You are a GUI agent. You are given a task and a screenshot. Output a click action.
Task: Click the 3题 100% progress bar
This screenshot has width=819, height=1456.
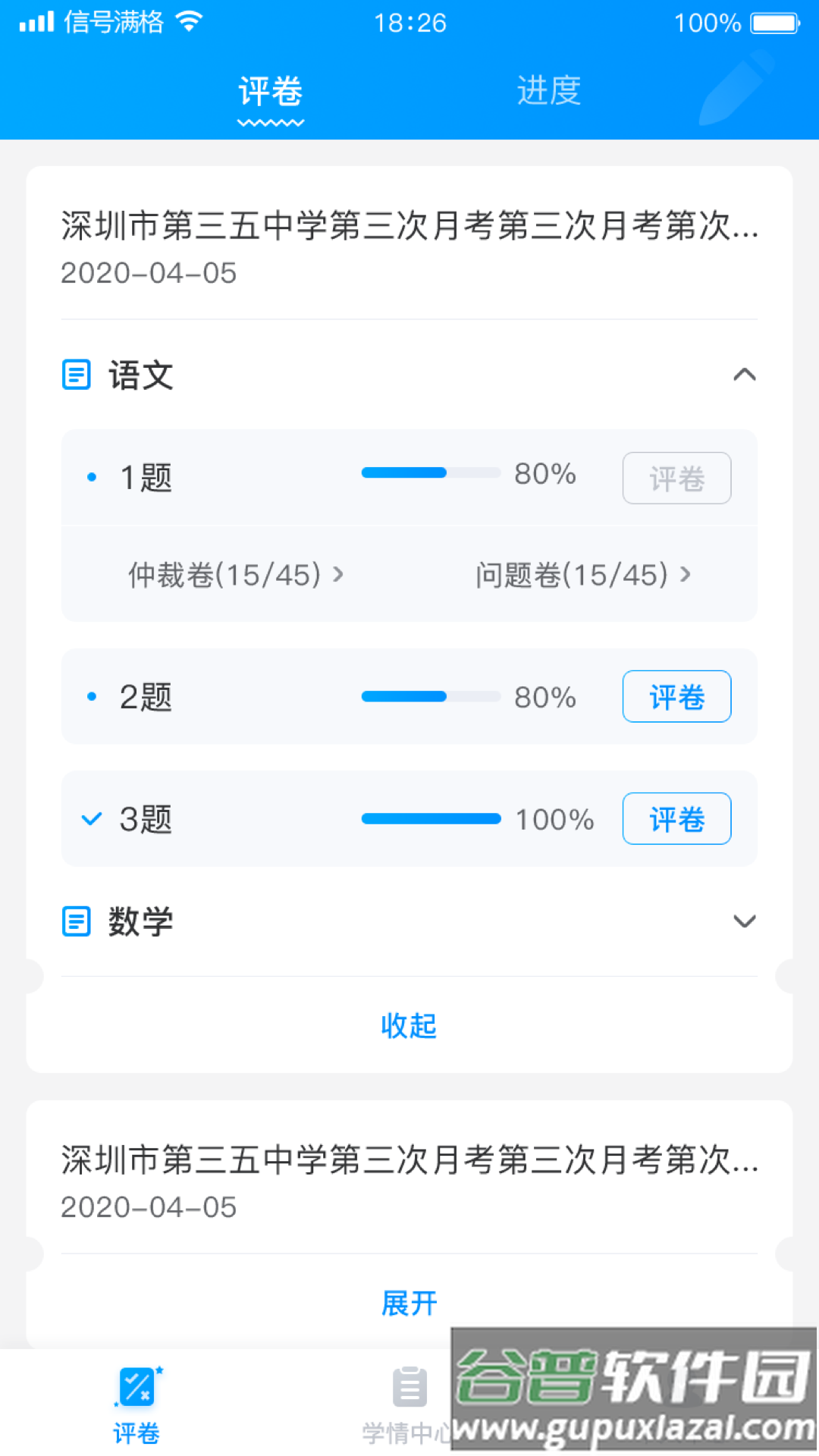point(431,819)
